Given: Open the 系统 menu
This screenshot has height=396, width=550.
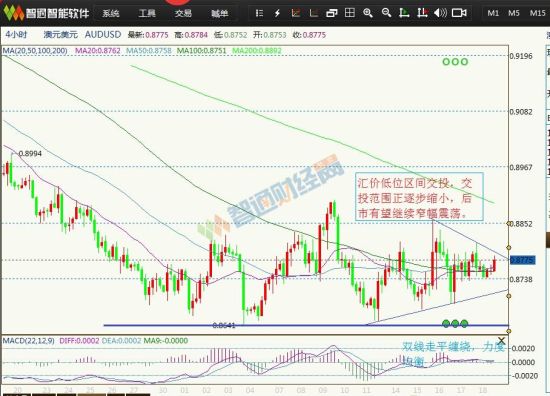Looking at the screenshot, I should tap(111, 13).
